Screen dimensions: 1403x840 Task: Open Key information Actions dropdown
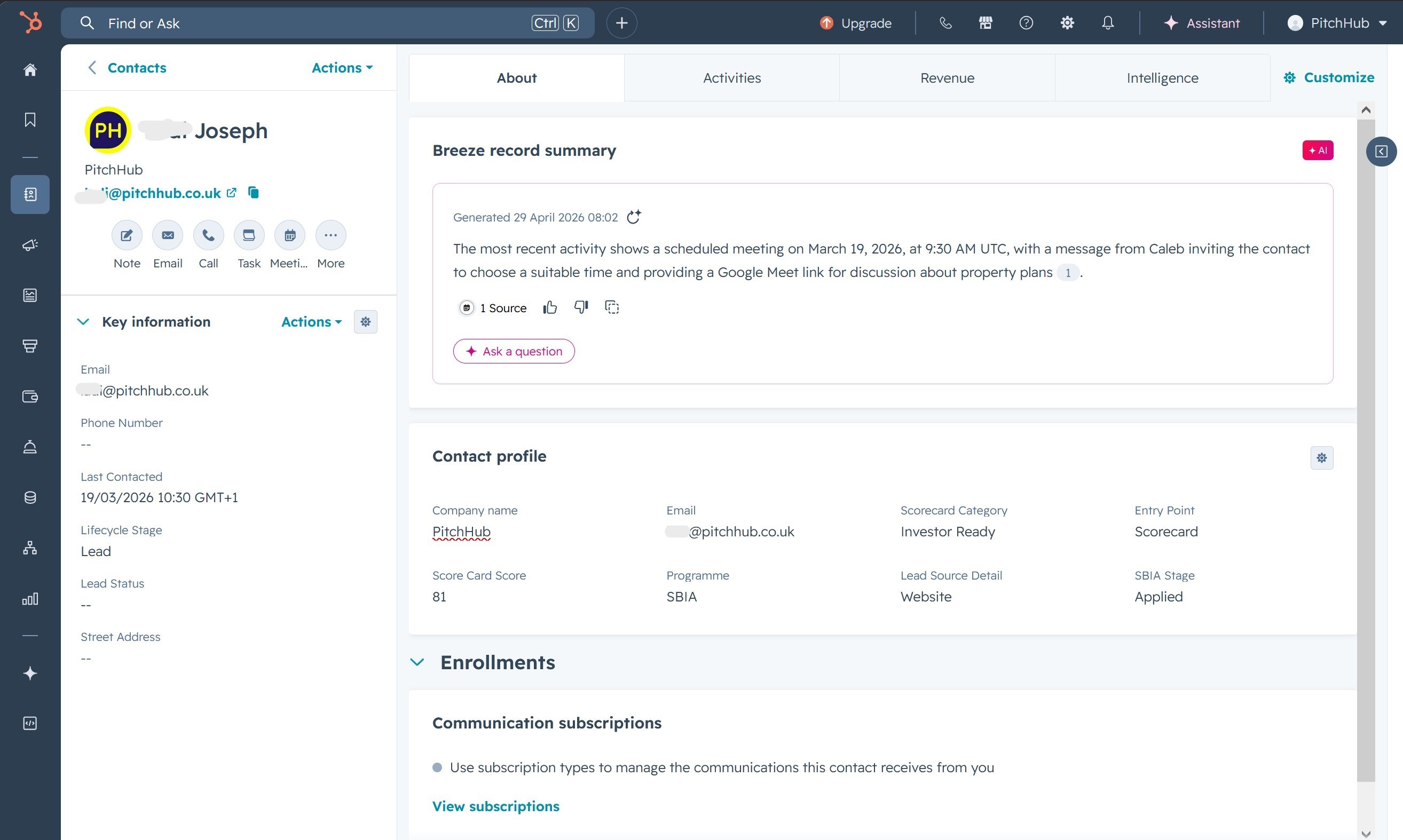311,321
